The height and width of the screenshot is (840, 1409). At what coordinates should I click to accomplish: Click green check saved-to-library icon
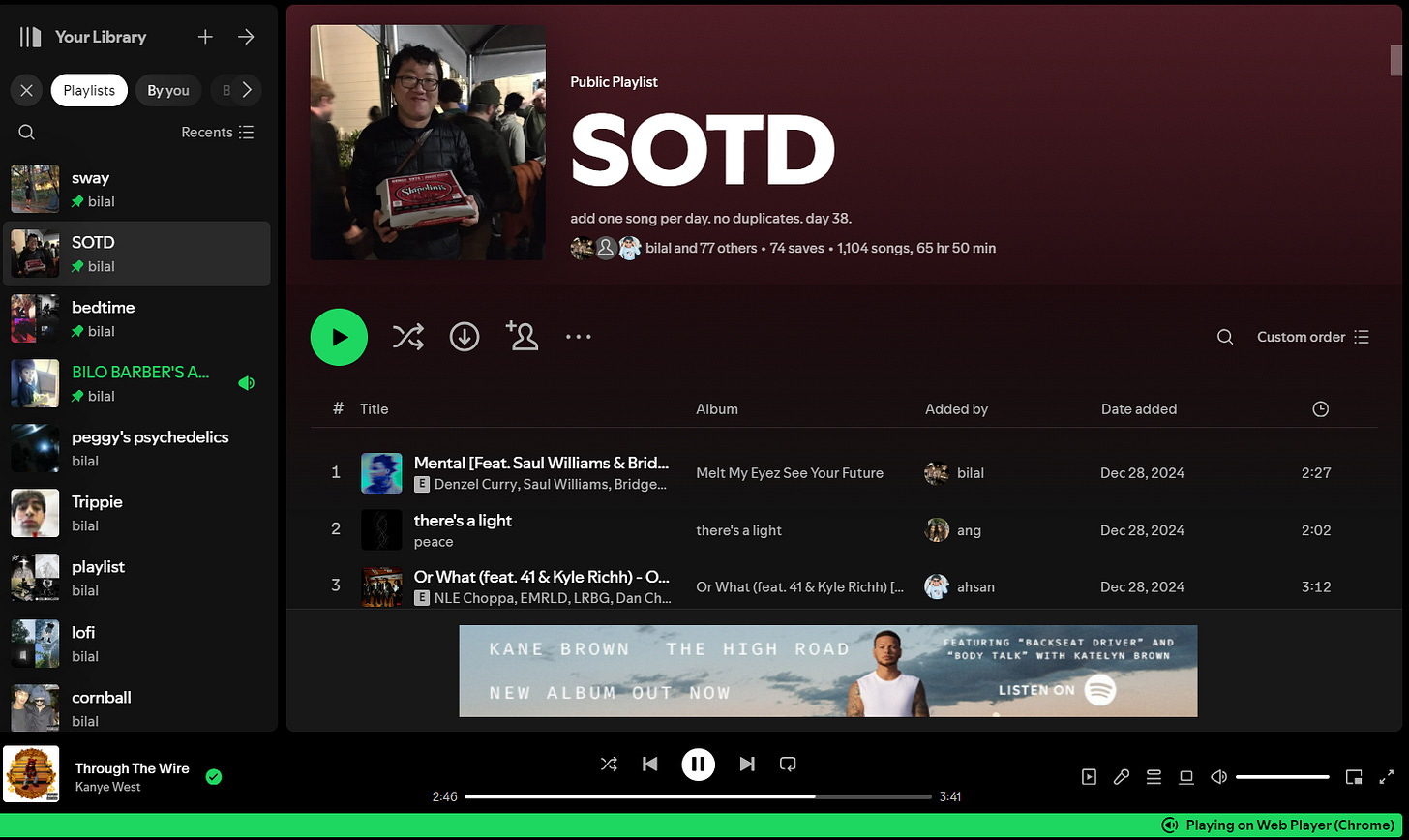pyautogui.click(x=214, y=776)
